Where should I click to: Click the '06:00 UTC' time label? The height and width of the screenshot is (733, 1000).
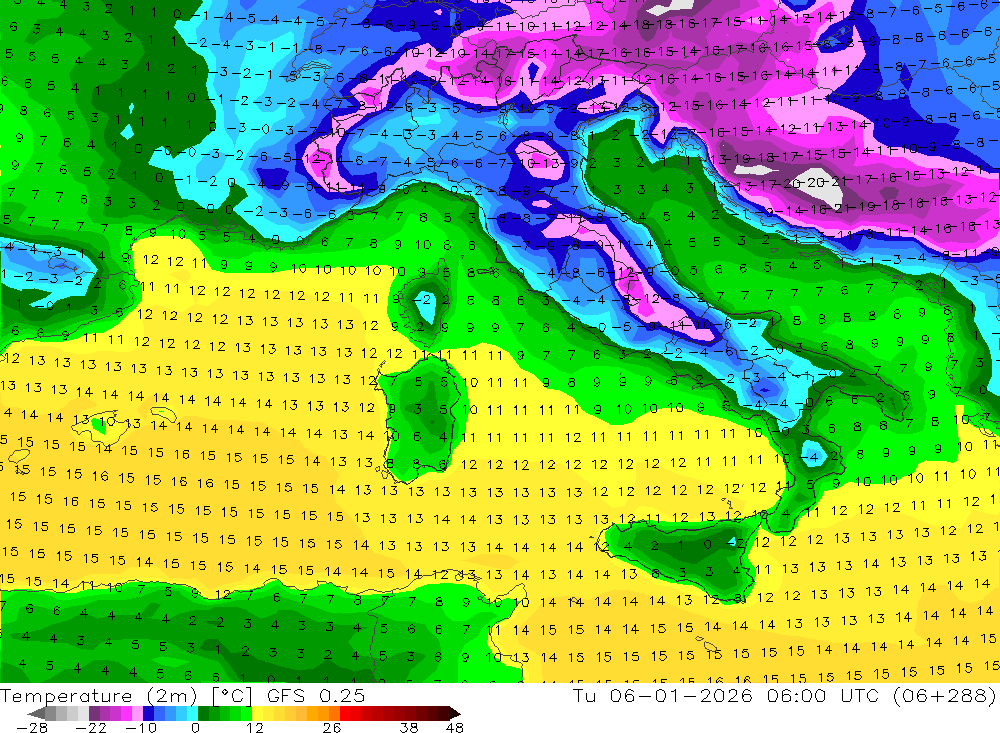pos(823,696)
